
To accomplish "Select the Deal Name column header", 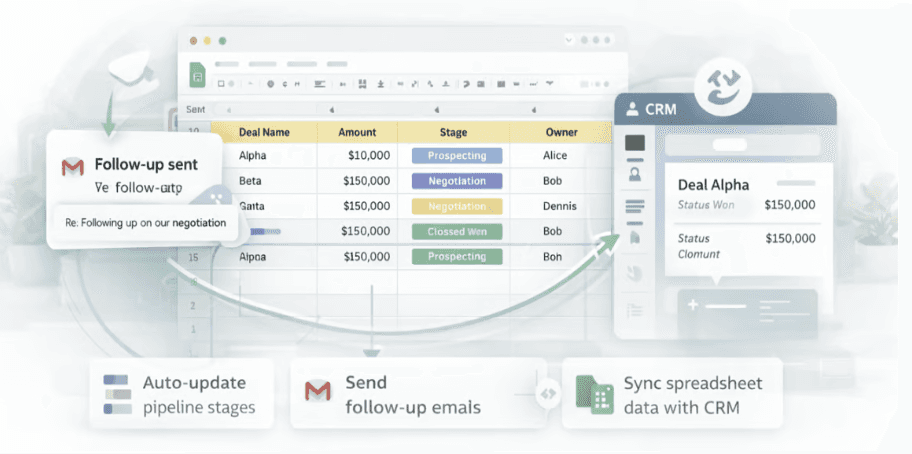I will 264,132.
